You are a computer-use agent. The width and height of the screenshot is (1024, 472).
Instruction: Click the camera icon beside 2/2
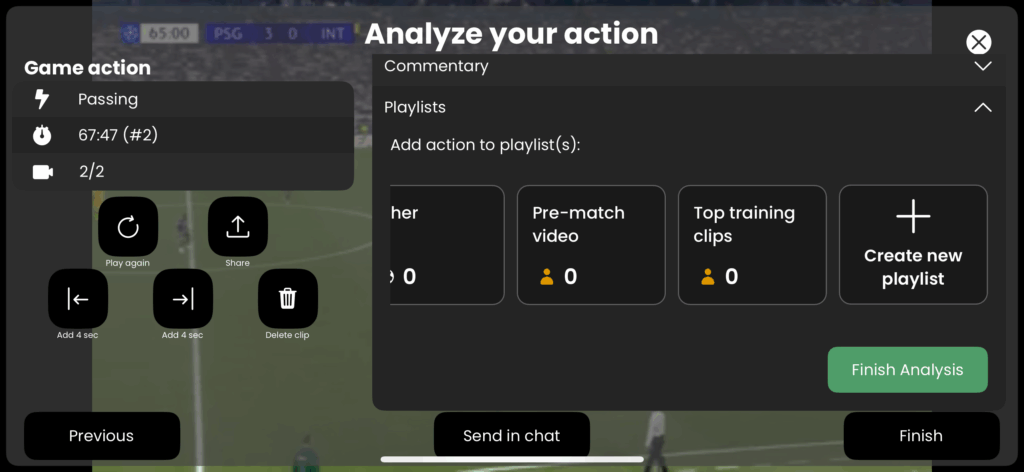tap(42, 172)
